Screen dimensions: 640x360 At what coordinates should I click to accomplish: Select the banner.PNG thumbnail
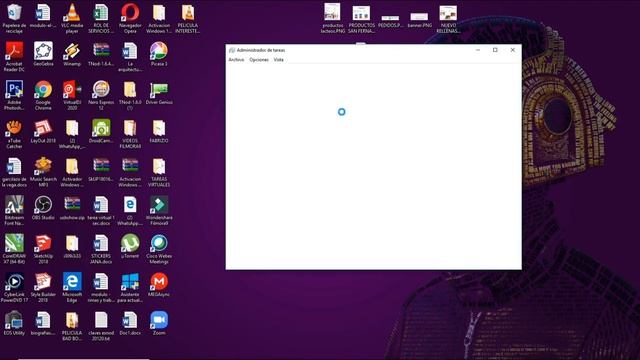coord(419,20)
